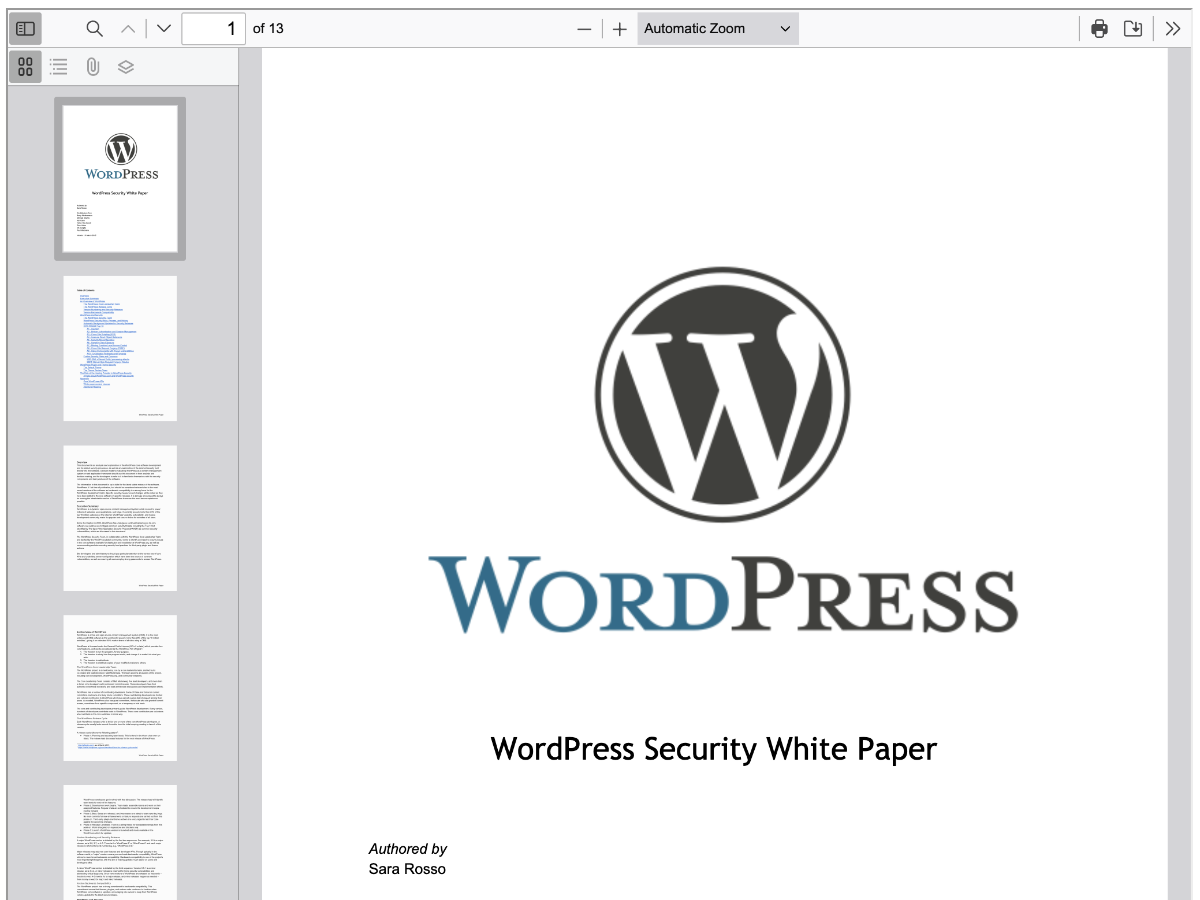Zoom out with the minus button
1200x900 pixels.
(585, 29)
